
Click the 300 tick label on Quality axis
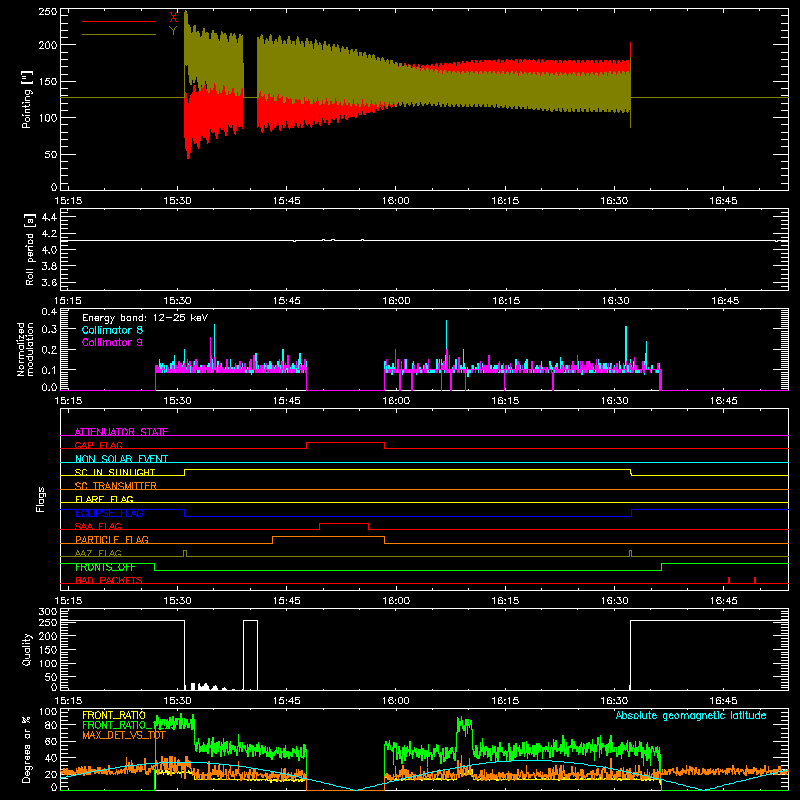48,612
